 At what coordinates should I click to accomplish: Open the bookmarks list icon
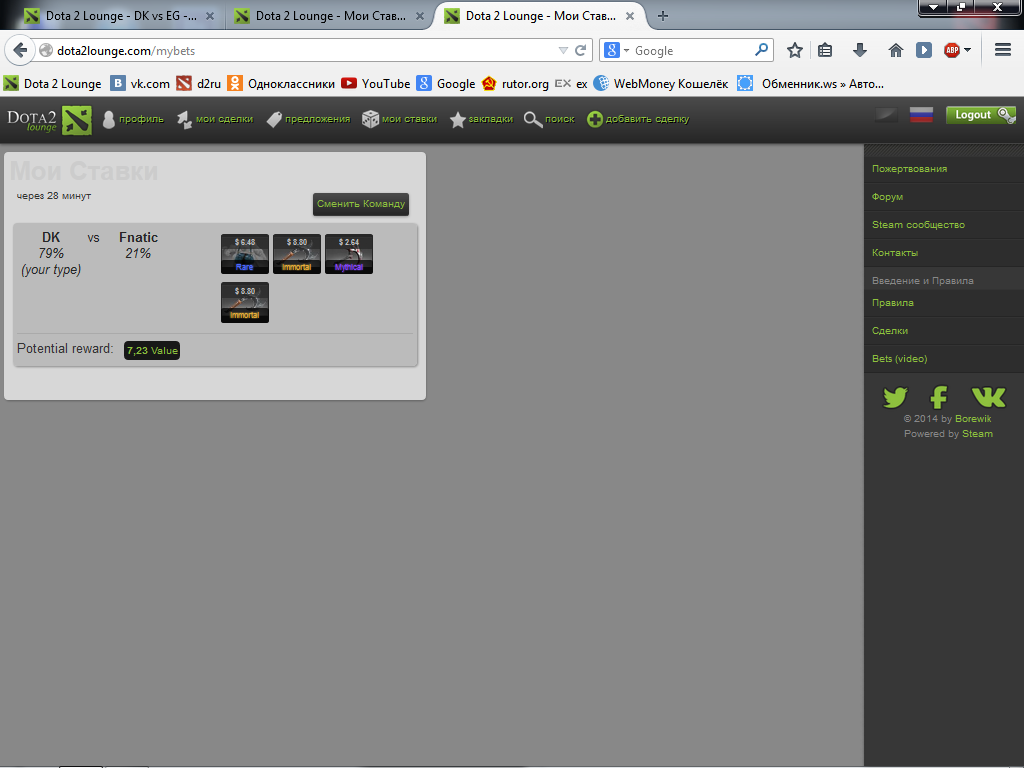pyautogui.click(x=825, y=50)
